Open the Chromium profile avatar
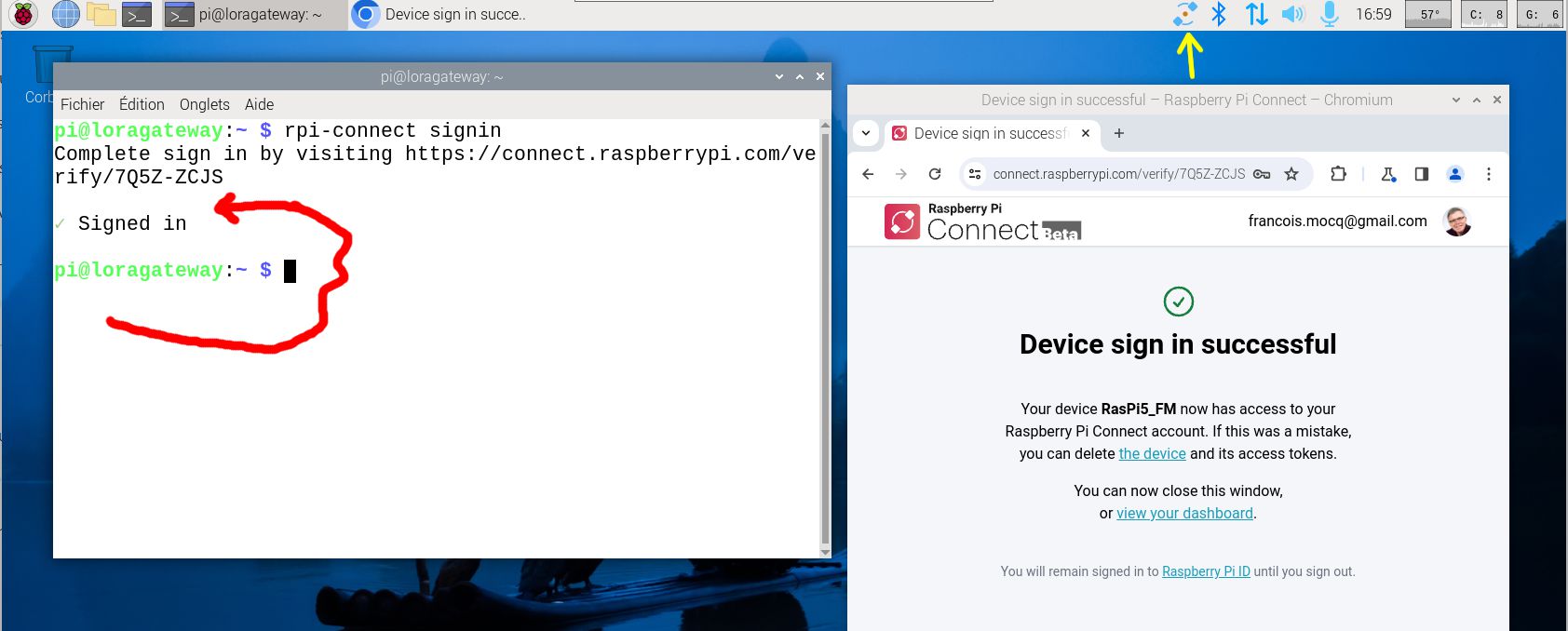The image size is (1568, 631). click(1455, 174)
